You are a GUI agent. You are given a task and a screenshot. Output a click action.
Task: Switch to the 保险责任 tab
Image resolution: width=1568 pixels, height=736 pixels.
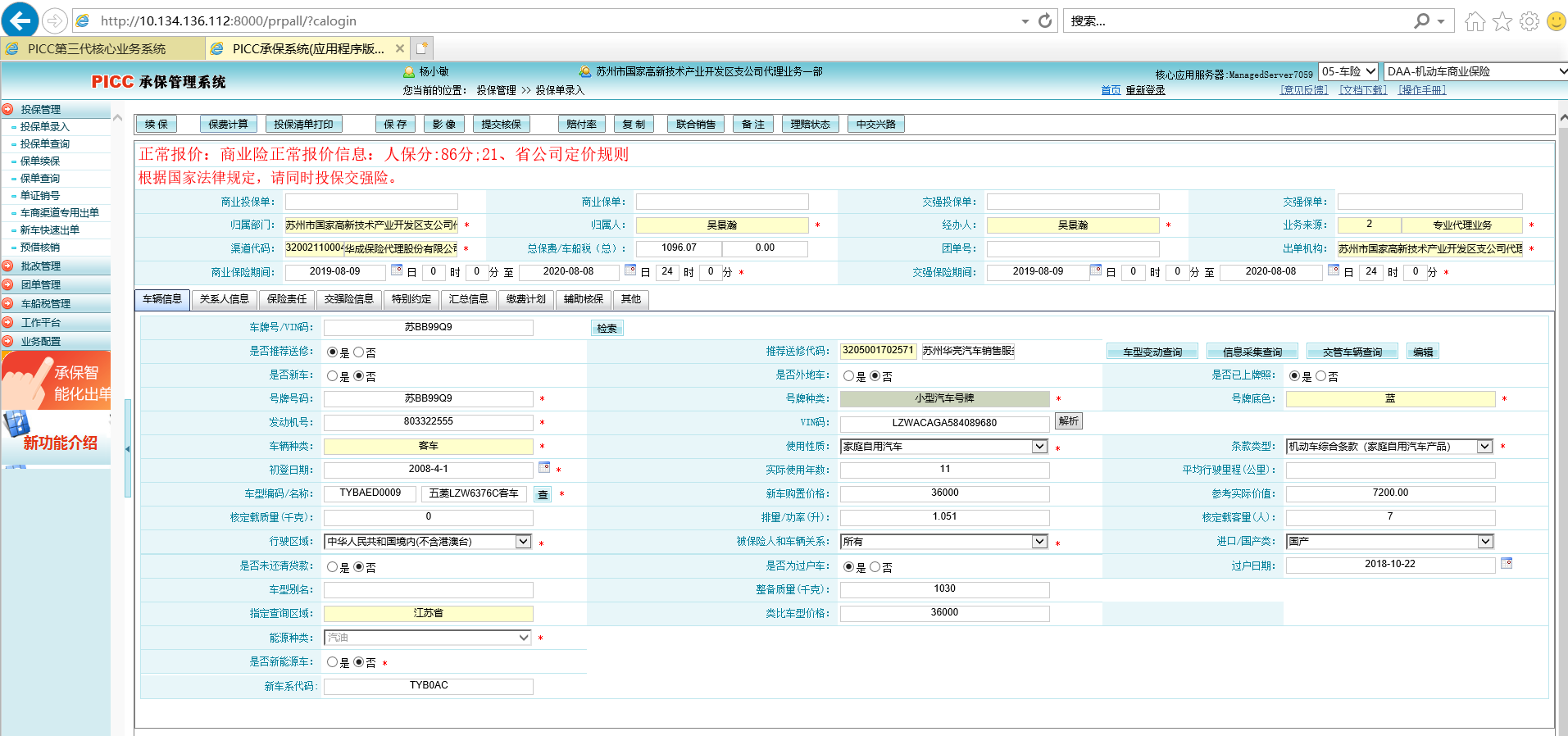tap(287, 299)
